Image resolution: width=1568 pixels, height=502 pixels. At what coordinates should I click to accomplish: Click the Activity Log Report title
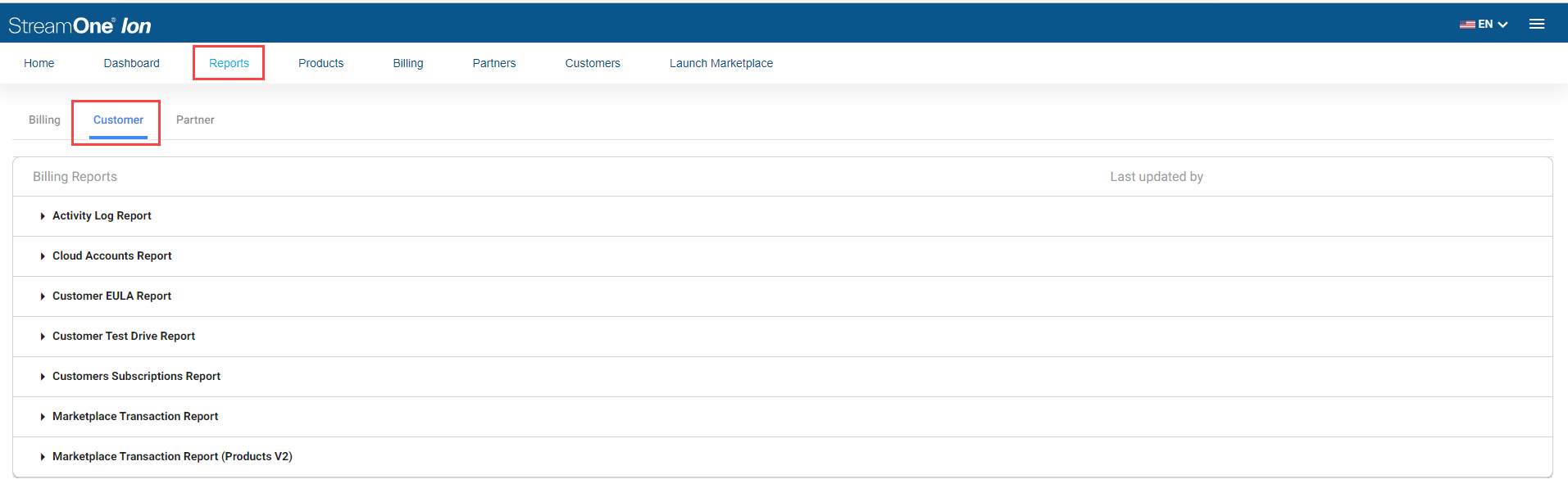tap(102, 215)
